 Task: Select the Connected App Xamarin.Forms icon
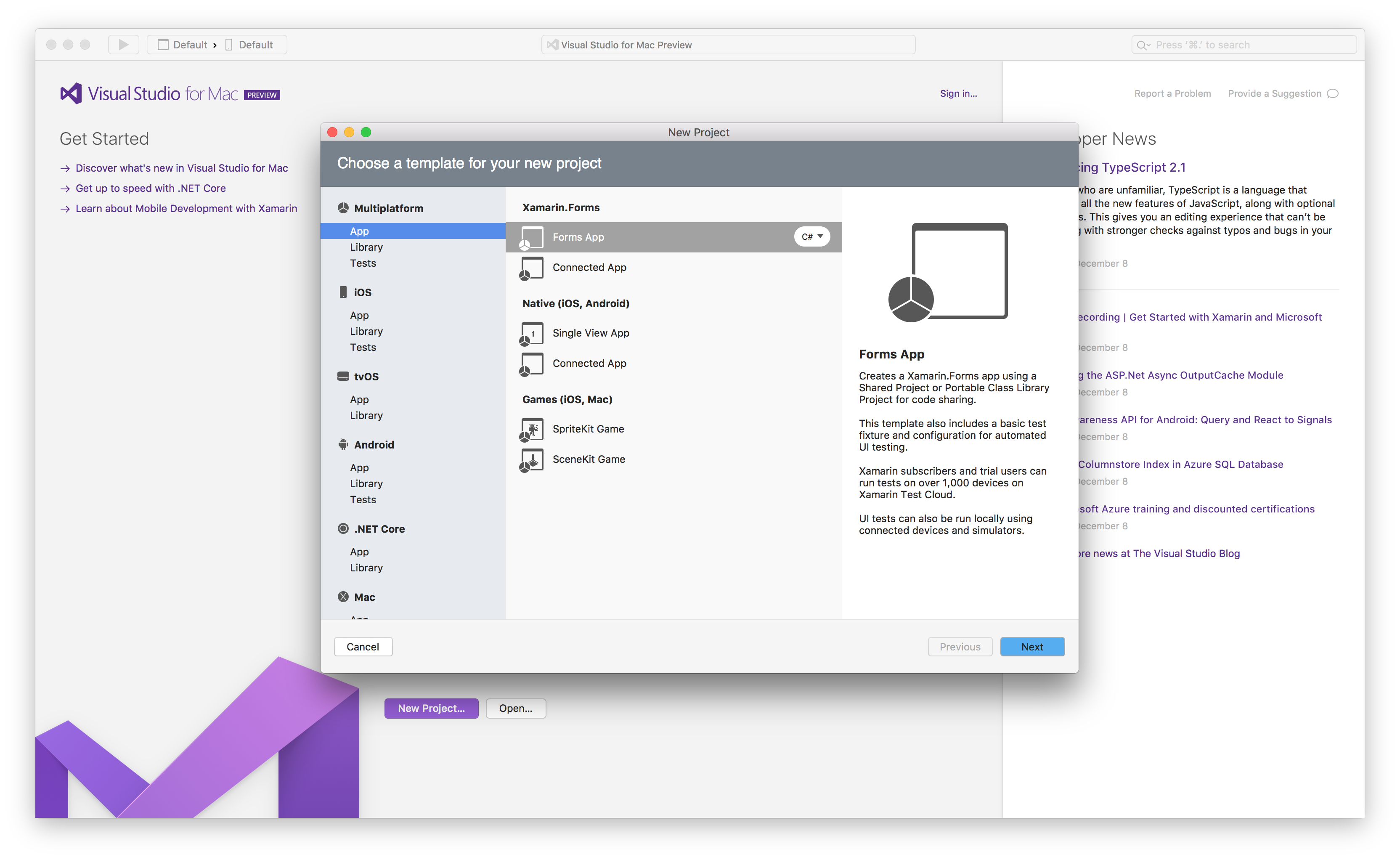click(x=530, y=267)
